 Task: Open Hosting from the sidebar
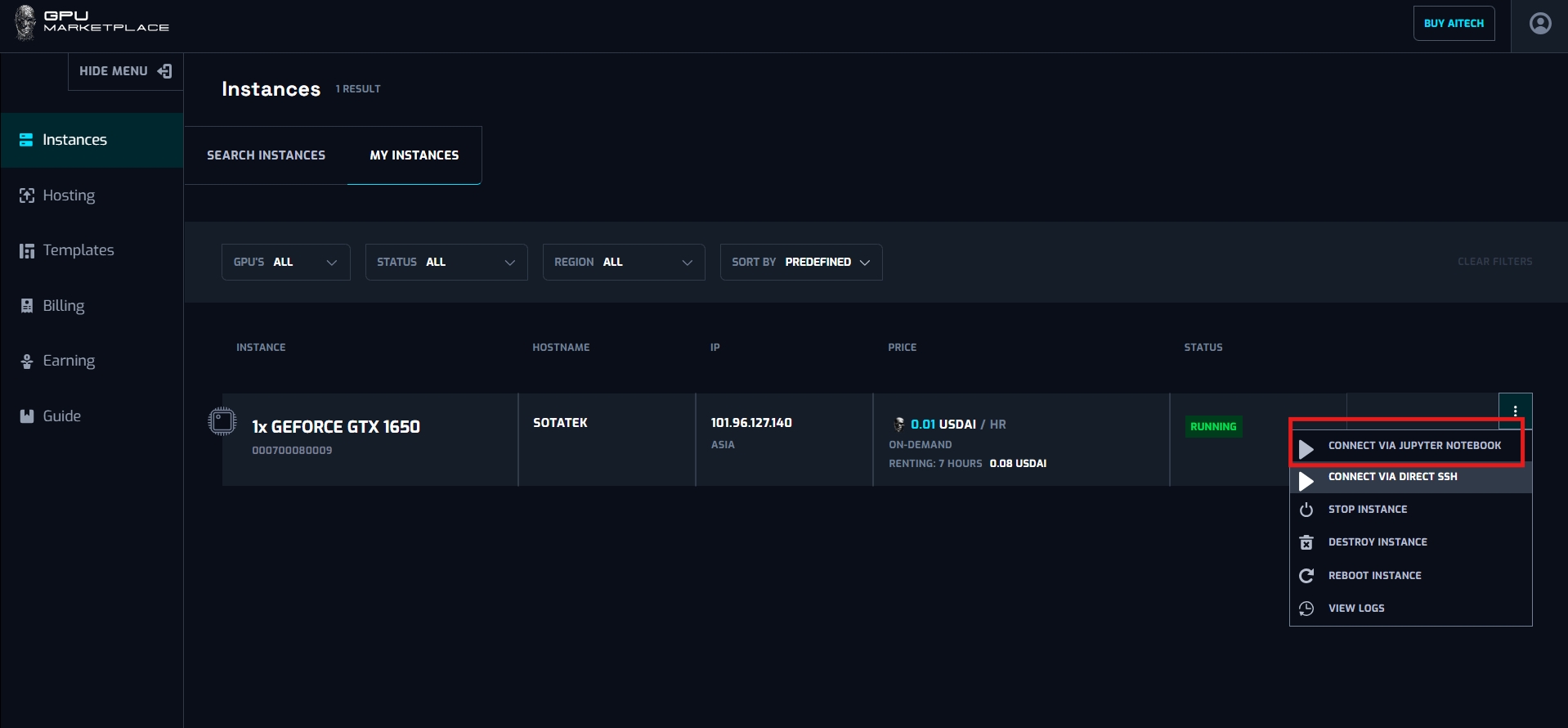69,195
